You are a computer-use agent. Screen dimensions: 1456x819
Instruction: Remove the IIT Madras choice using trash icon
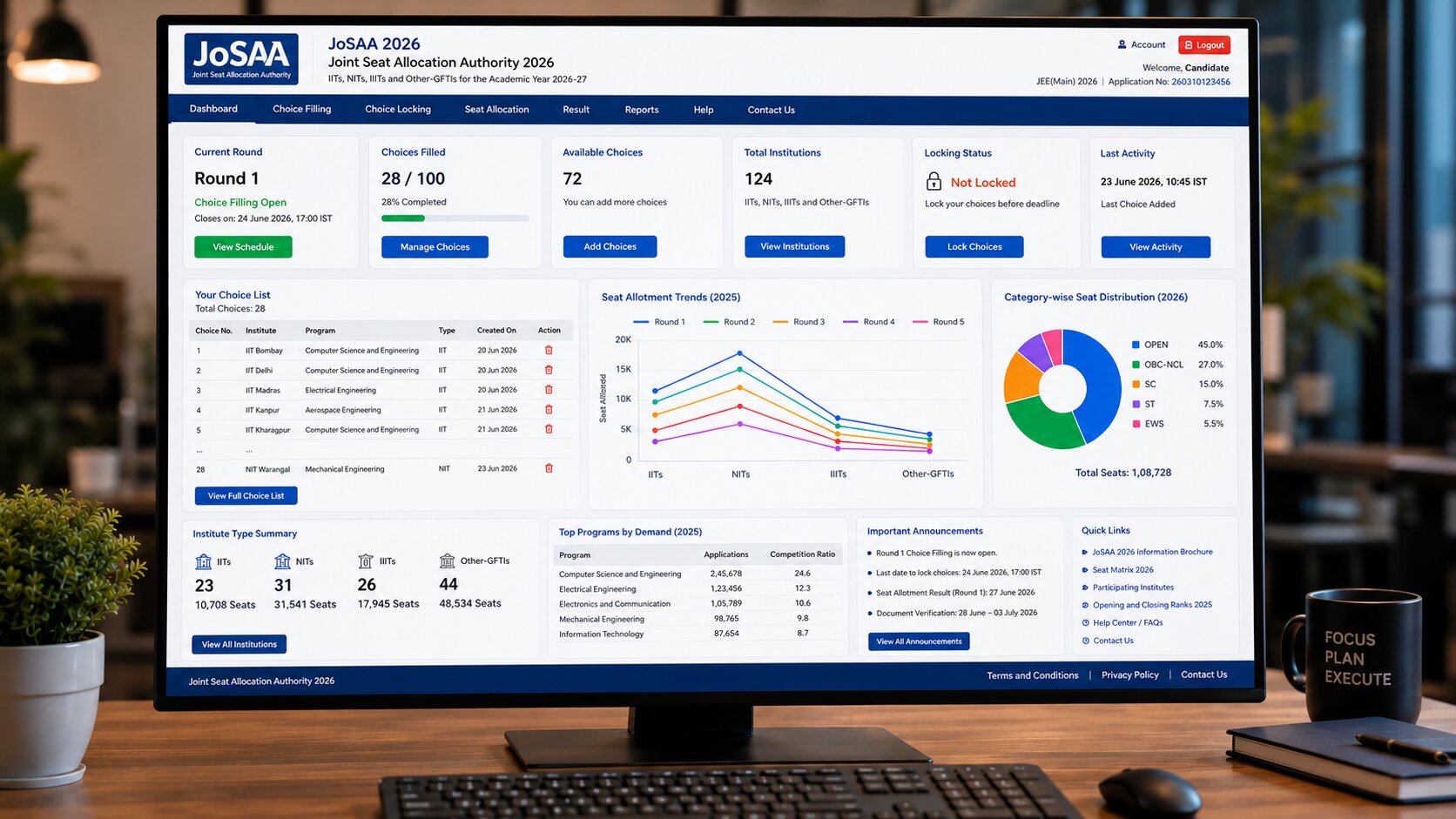[x=549, y=390]
